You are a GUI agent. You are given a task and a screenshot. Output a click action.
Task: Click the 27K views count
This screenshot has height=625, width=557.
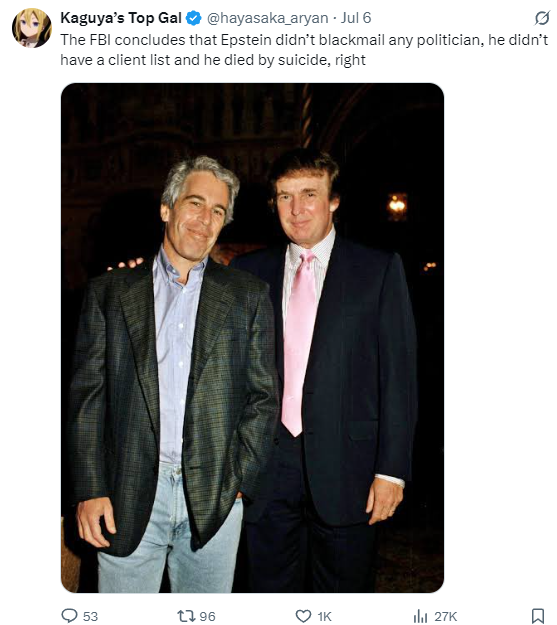pos(445,617)
